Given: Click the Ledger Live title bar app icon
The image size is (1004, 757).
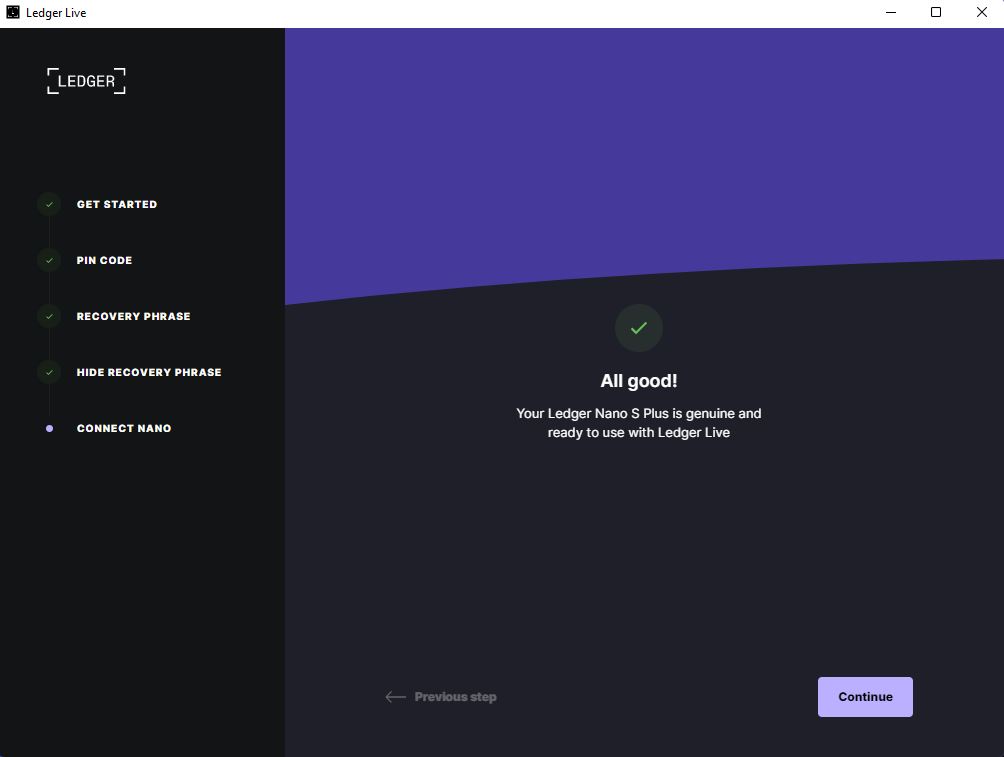Looking at the screenshot, I should click(x=13, y=13).
